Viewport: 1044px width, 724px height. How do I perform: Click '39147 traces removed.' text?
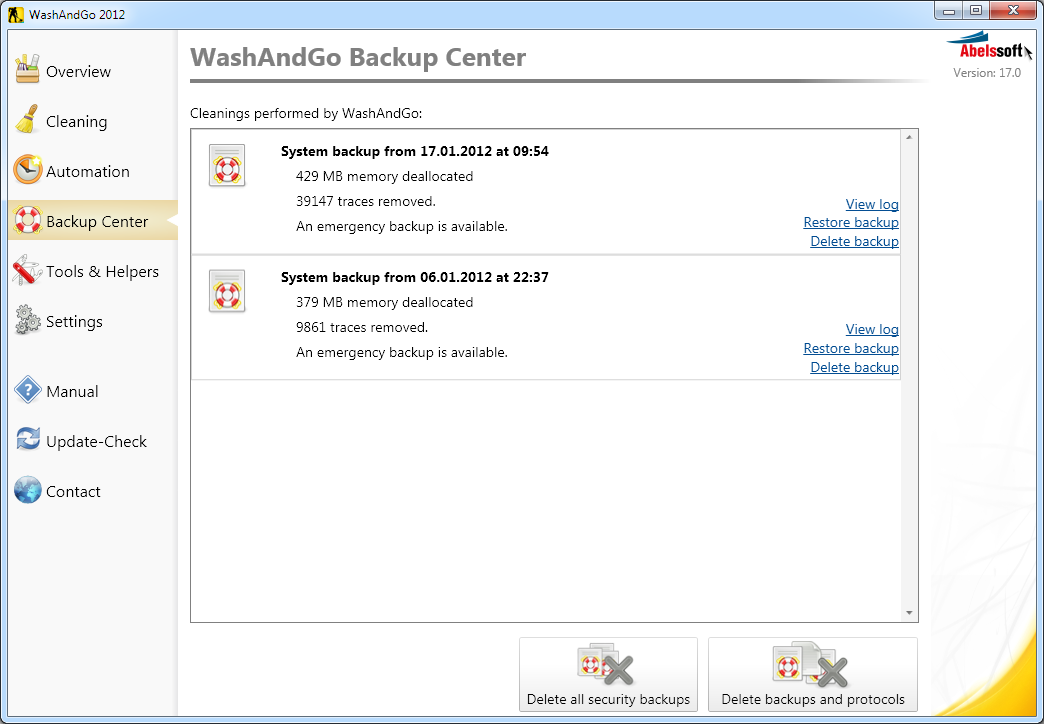click(x=366, y=201)
